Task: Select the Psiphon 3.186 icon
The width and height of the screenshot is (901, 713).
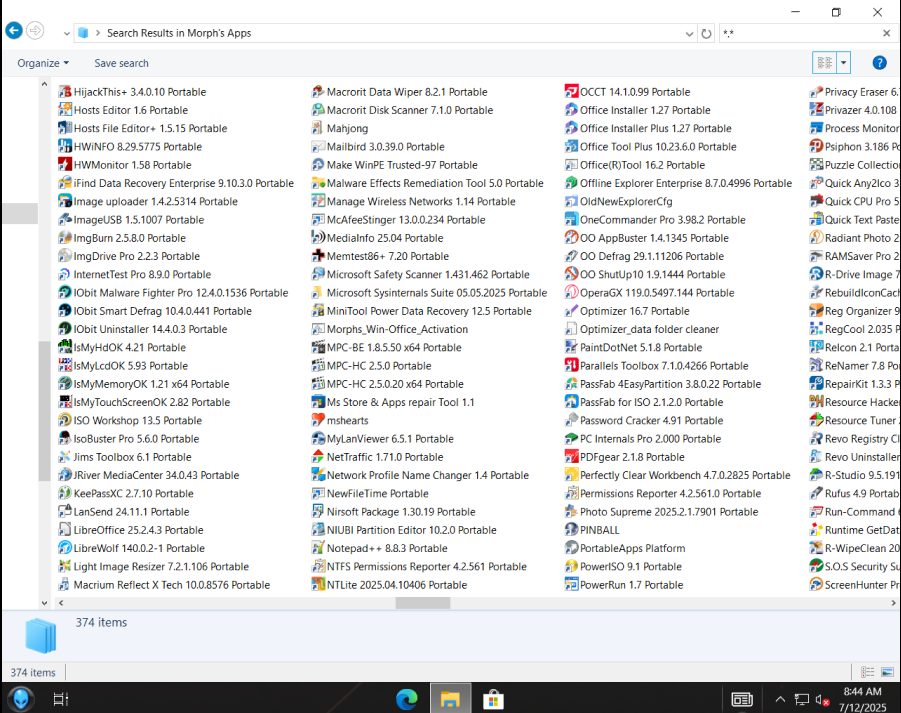Action: point(816,147)
